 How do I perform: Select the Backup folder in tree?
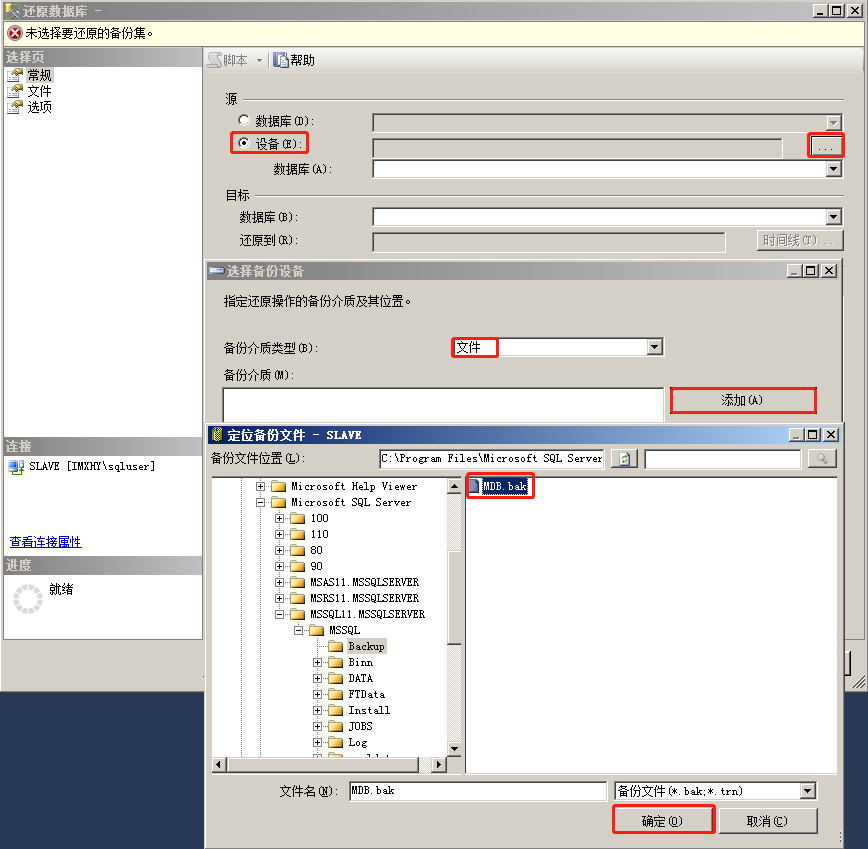pyautogui.click(x=366, y=646)
